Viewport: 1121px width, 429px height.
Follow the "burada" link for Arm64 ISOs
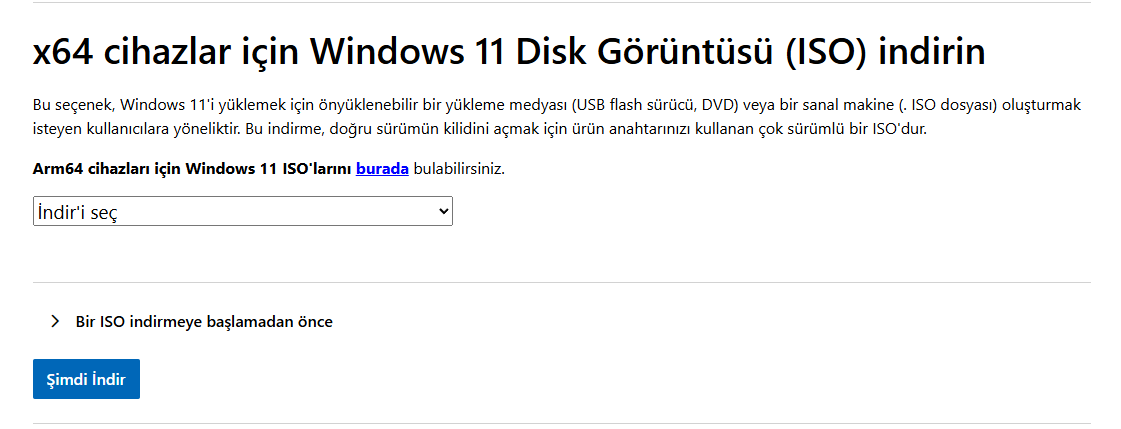click(382, 169)
